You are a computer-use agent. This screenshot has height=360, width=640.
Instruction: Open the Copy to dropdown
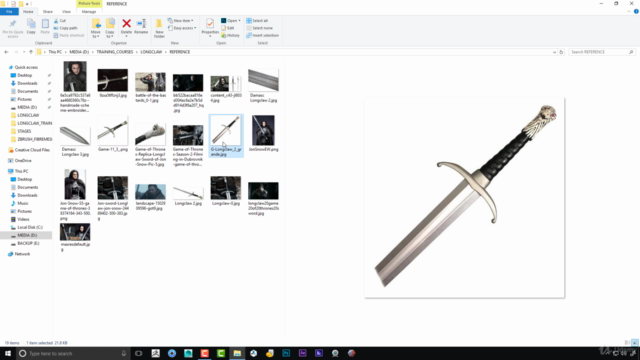(x=110, y=28)
